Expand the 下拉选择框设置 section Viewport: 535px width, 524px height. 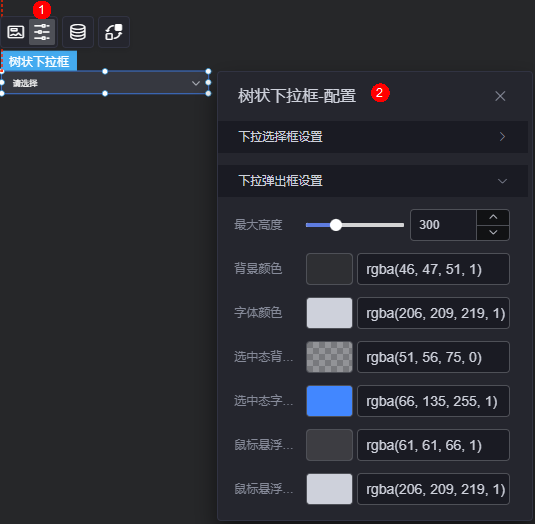(373, 137)
